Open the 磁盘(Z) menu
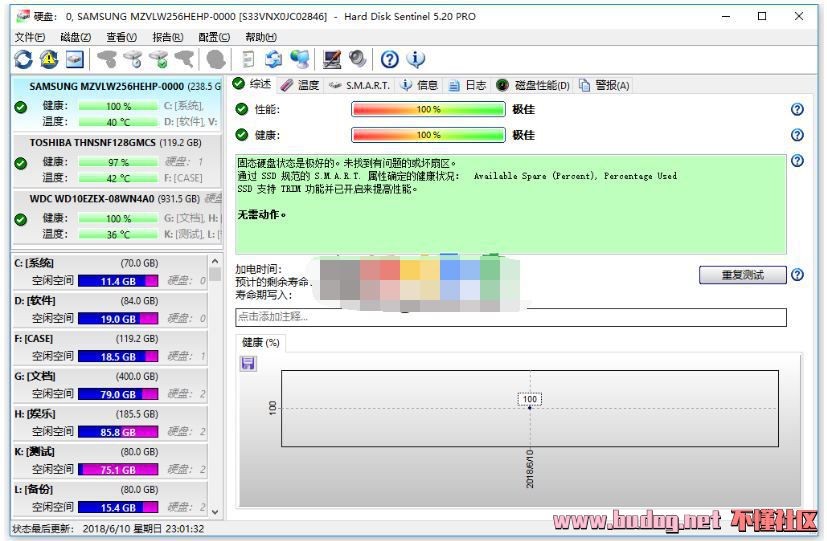 click(75, 37)
